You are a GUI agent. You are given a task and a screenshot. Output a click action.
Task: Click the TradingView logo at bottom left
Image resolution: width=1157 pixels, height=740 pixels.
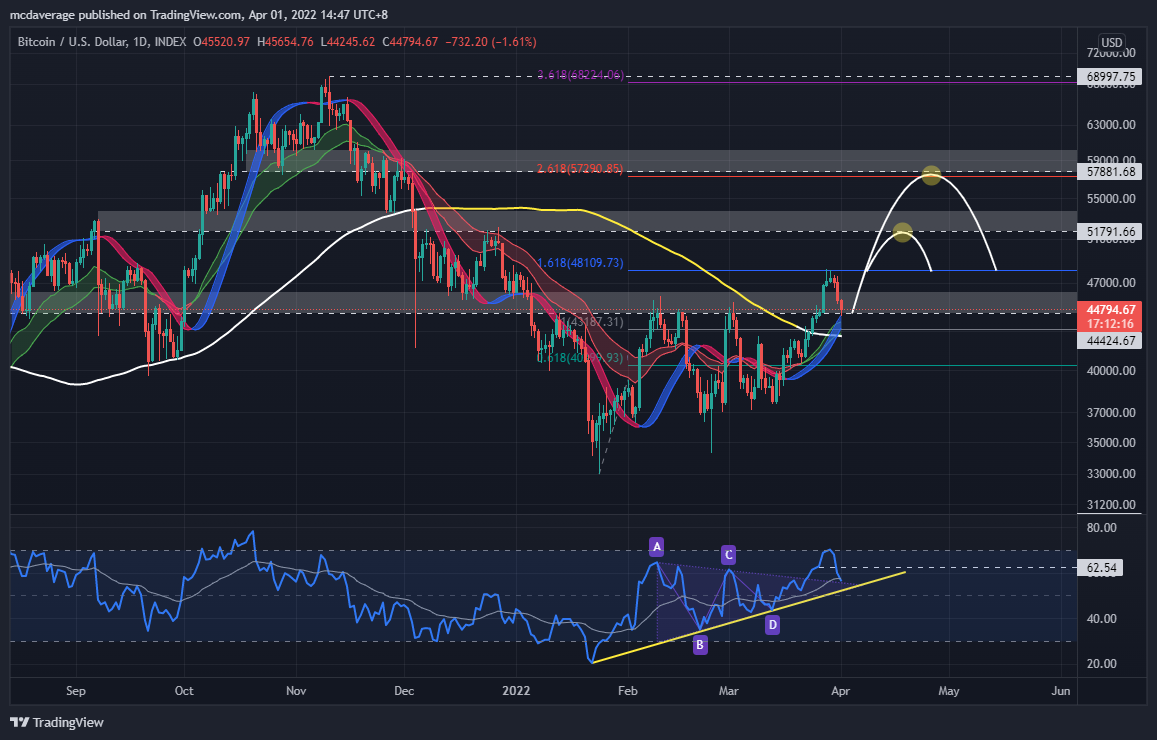click(x=57, y=722)
